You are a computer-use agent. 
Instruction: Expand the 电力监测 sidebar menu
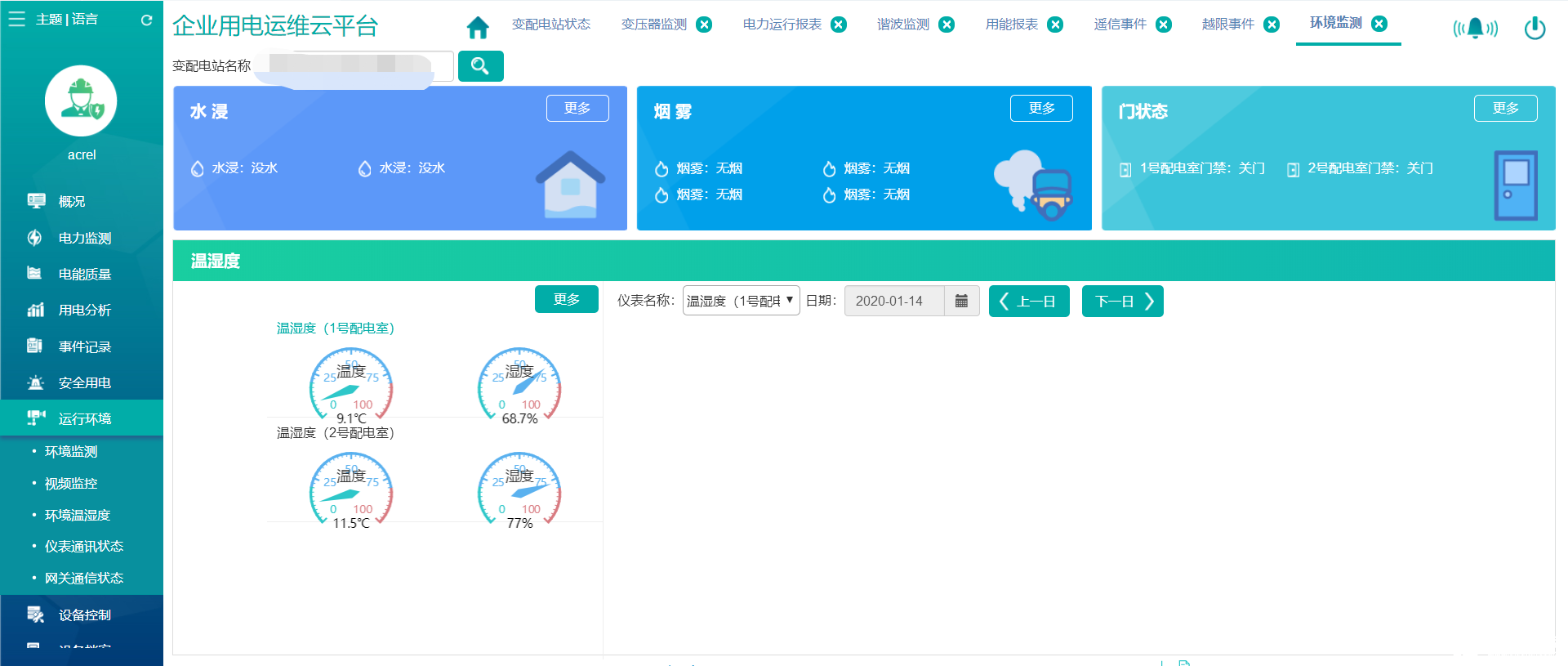click(82, 238)
